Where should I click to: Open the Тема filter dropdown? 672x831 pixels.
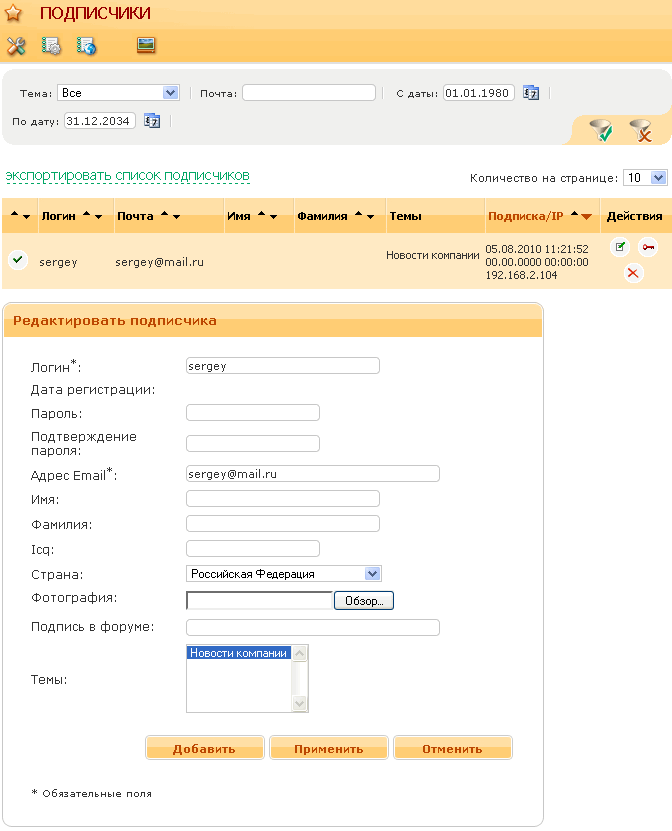tap(169, 93)
